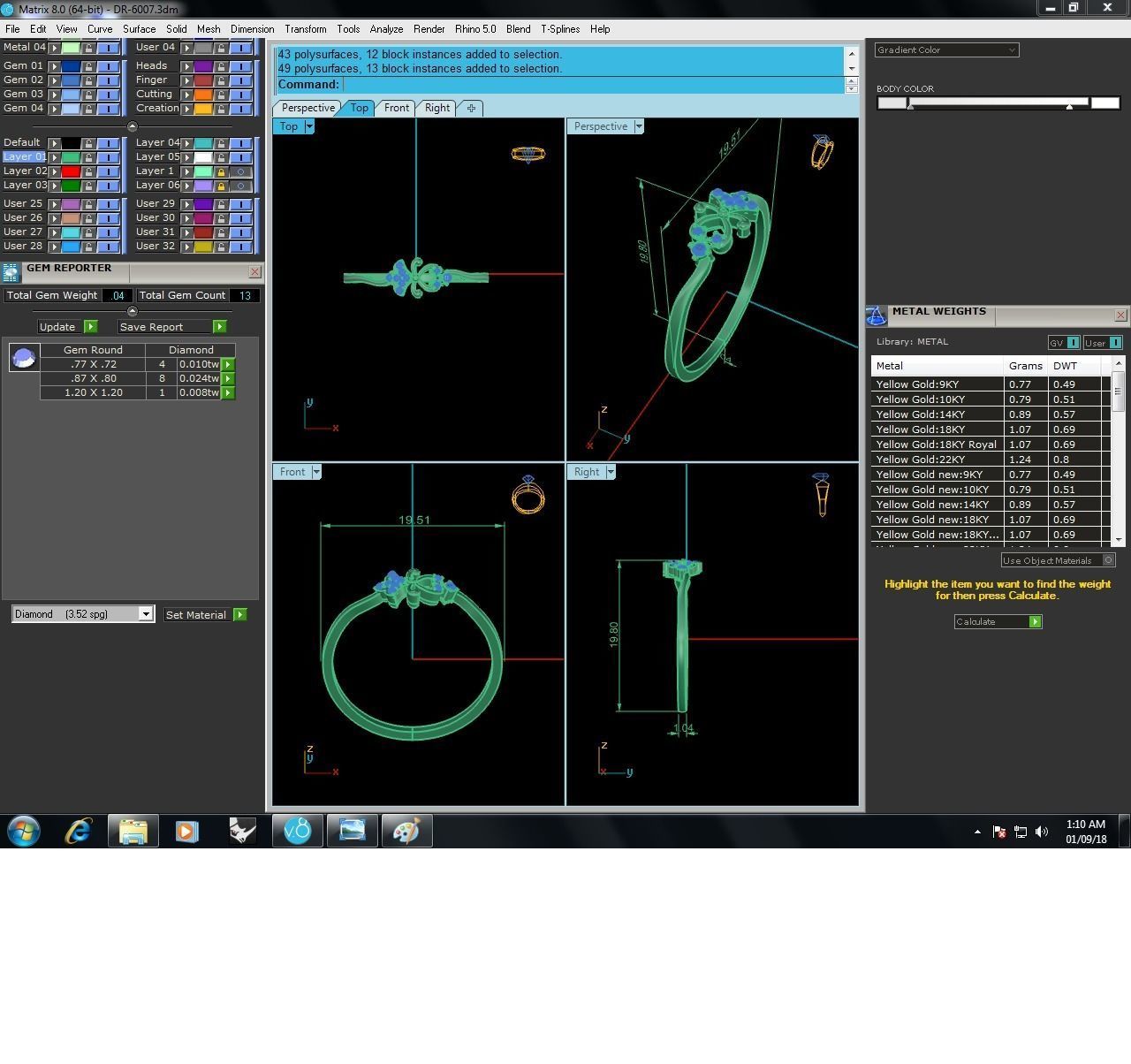
Task: Open the Analyze menu
Action: click(386, 29)
